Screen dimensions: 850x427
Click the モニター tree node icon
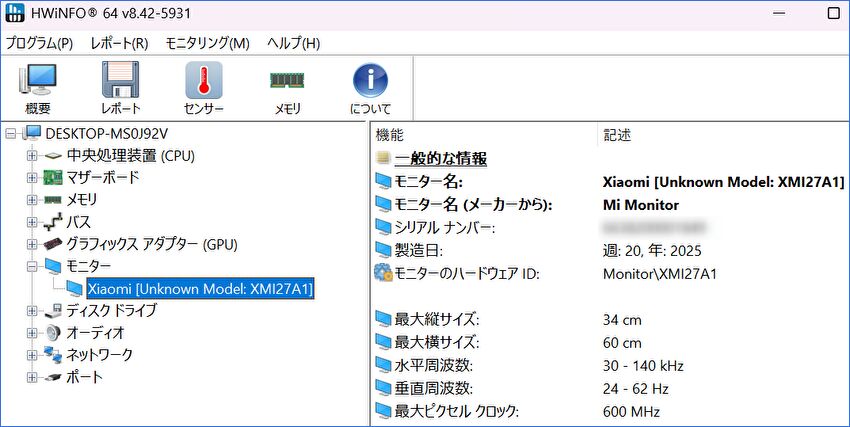pyautogui.click(x=53, y=266)
